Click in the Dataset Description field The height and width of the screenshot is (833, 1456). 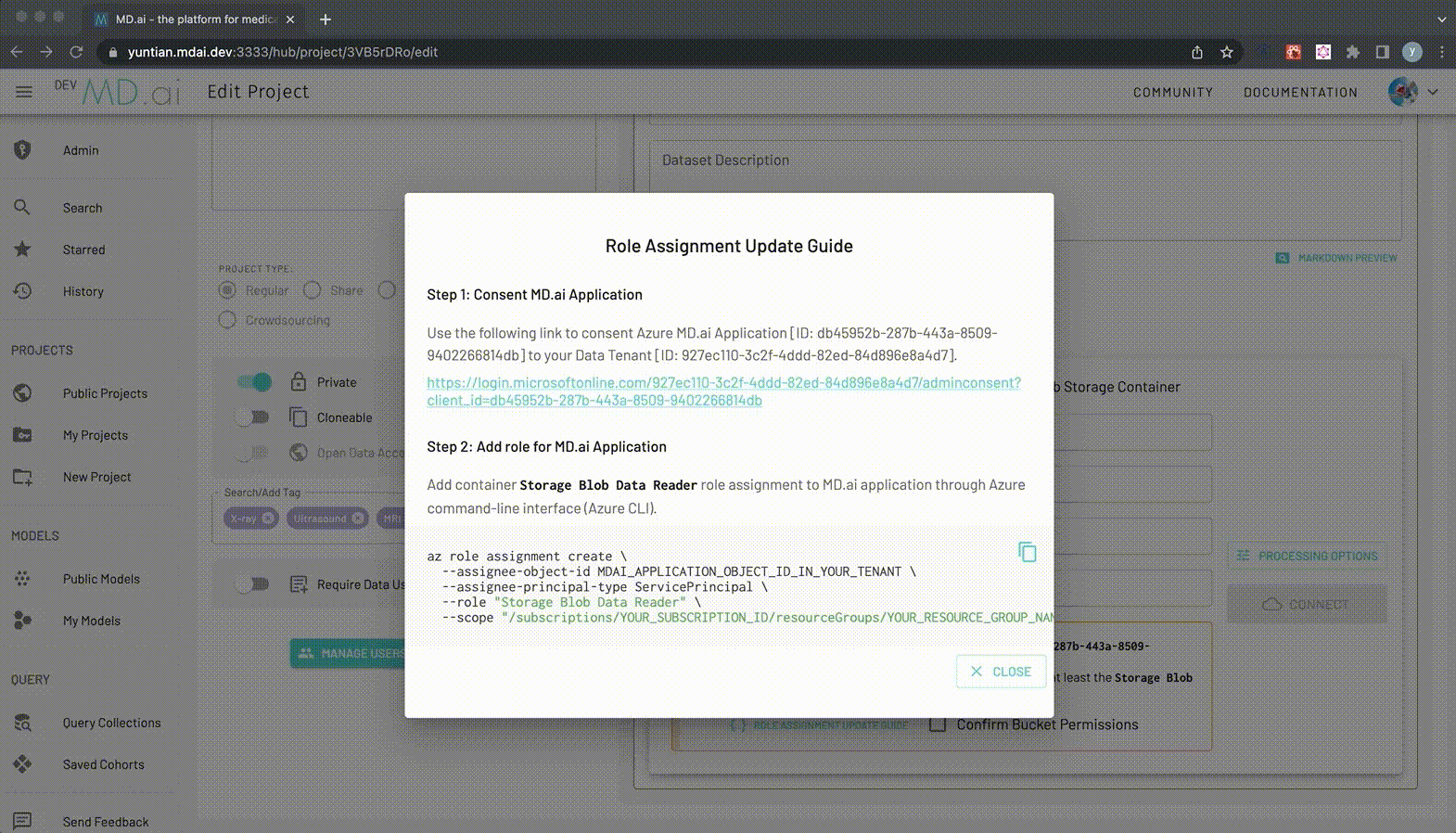pyautogui.click(x=1025, y=190)
